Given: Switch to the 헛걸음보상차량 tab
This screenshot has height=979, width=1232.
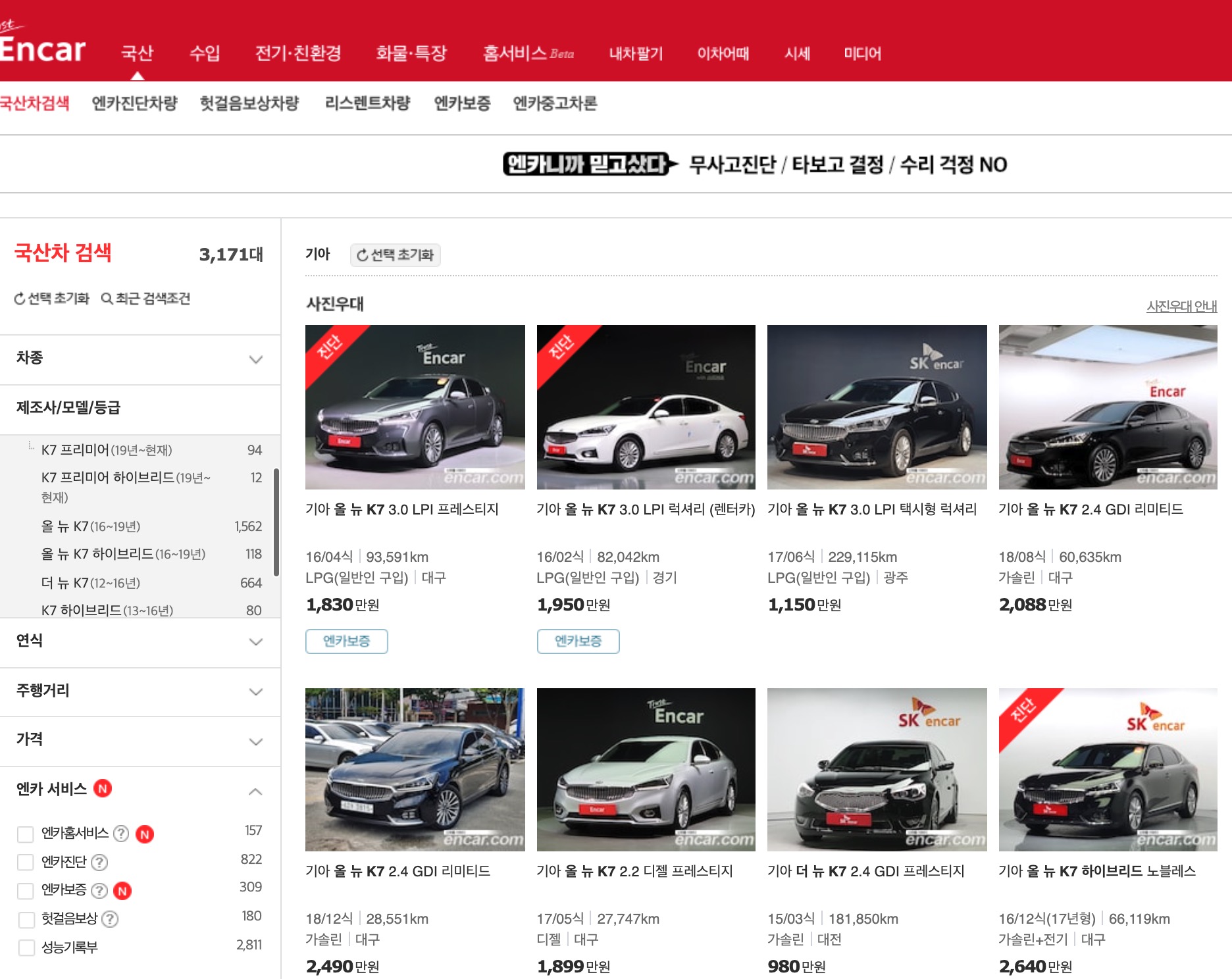Looking at the screenshot, I should point(249,103).
